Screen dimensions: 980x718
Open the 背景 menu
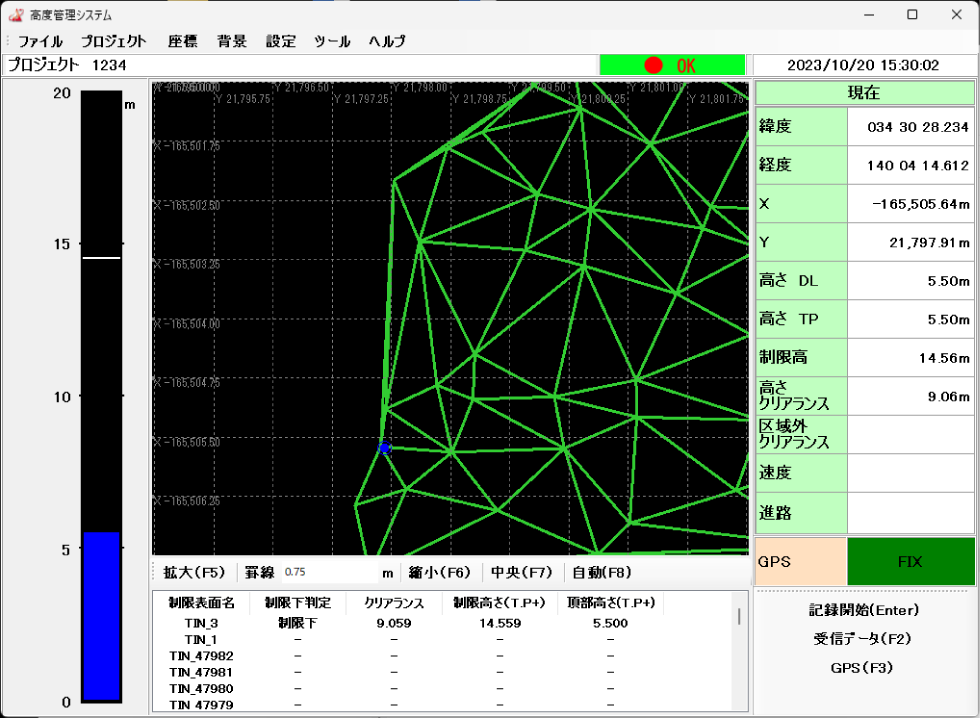click(x=232, y=42)
